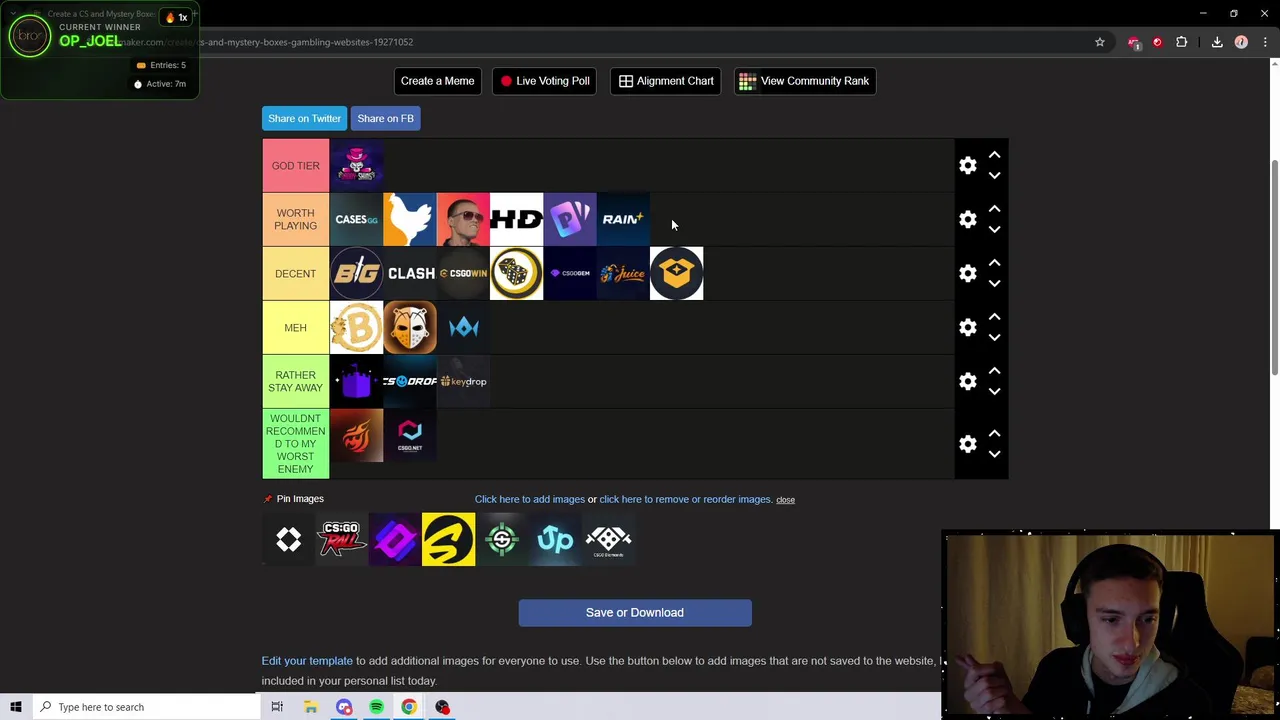This screenshot has width=1280, height=720.
Task: Select the BIG logo in DECENT row
Action: pyautogui.click(x=356, y=273)
